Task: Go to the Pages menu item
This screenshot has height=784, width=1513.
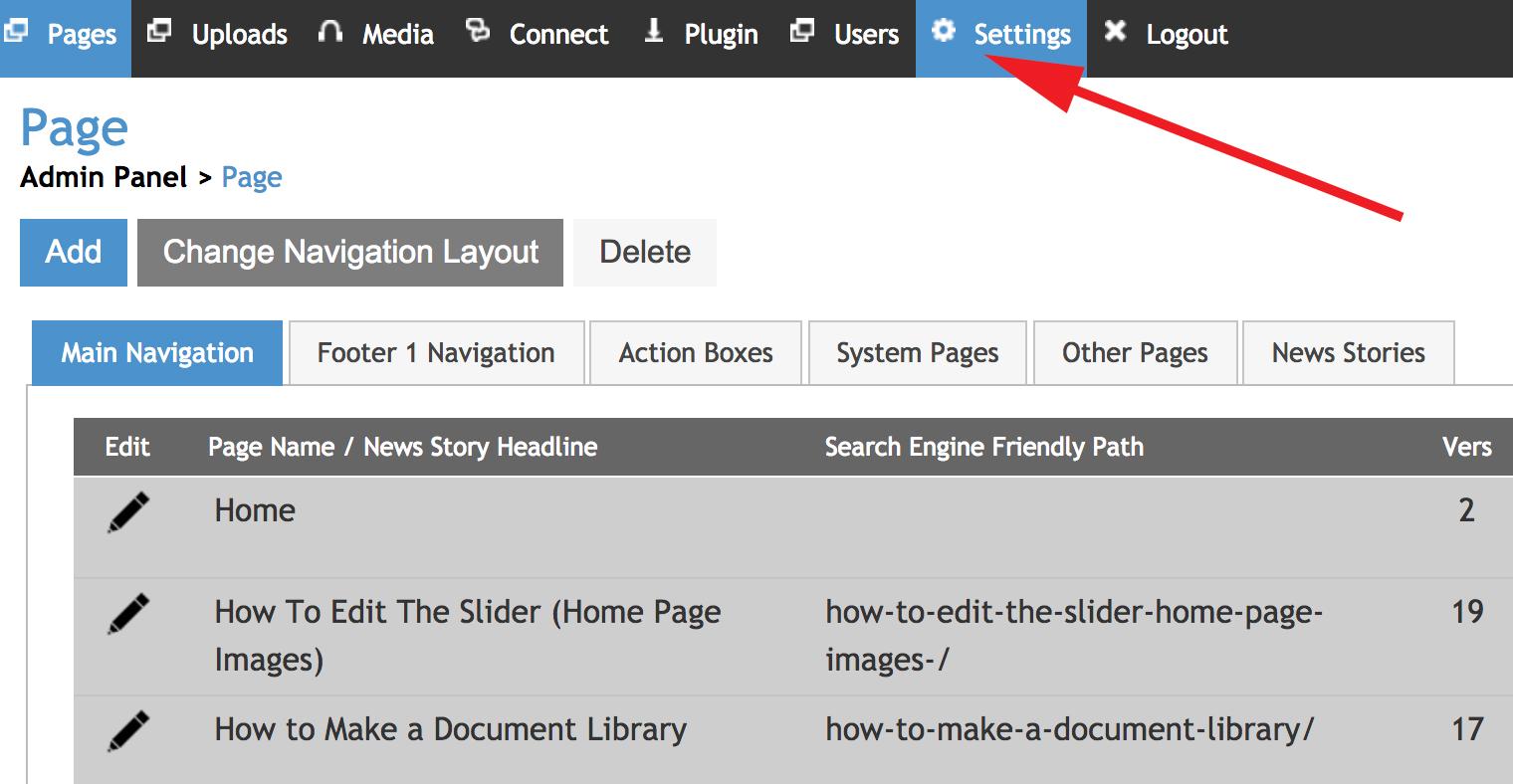Action: (x=81, y=35)
